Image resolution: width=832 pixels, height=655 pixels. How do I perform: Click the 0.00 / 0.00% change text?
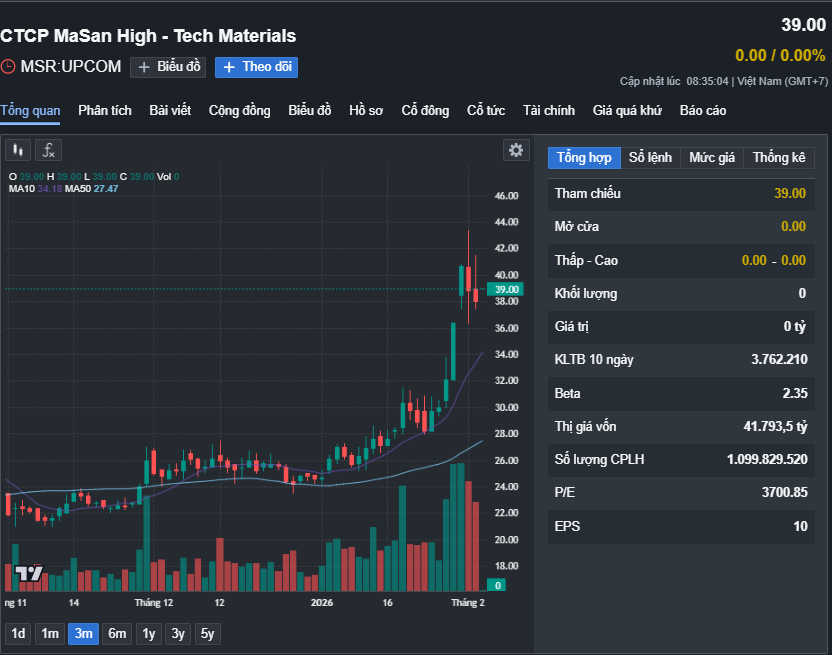pos(780,55)
